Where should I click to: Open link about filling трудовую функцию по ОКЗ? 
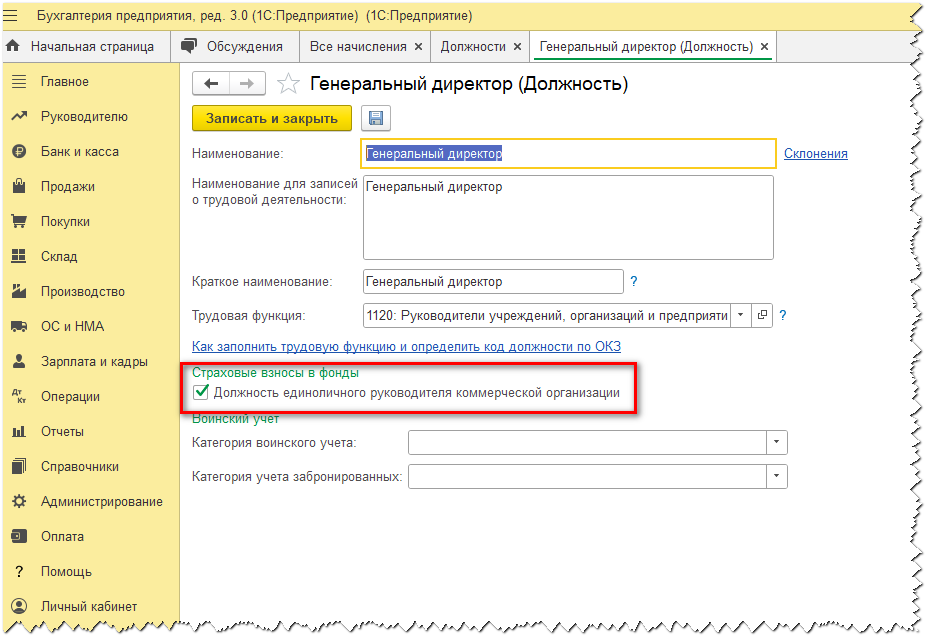(406, 347)
